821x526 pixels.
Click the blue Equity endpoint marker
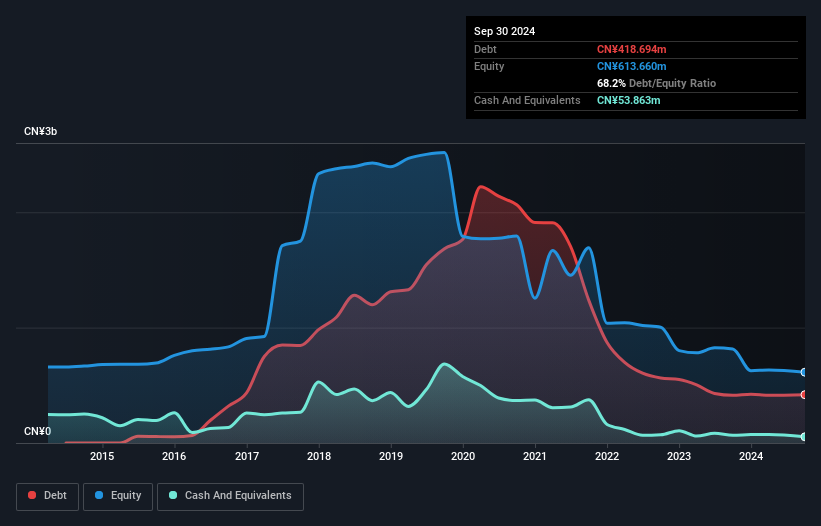[x=804, y=372]
